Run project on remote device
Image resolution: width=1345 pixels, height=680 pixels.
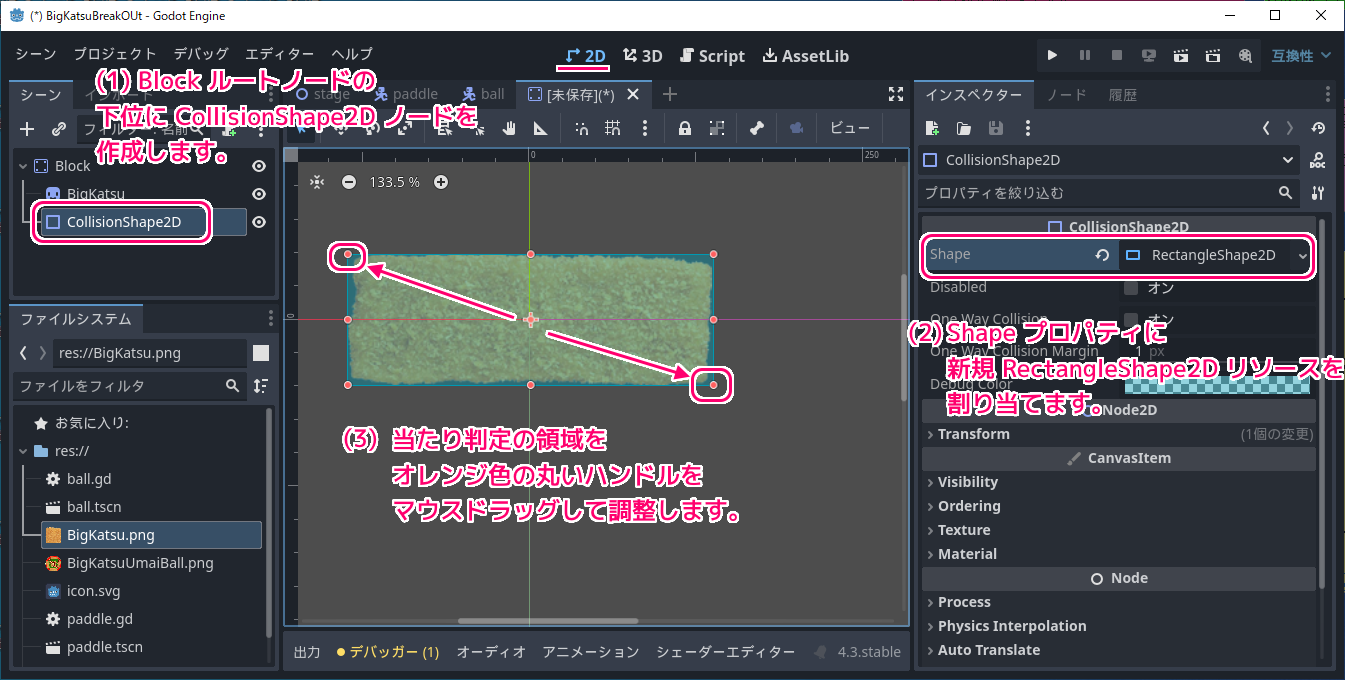1149,56
